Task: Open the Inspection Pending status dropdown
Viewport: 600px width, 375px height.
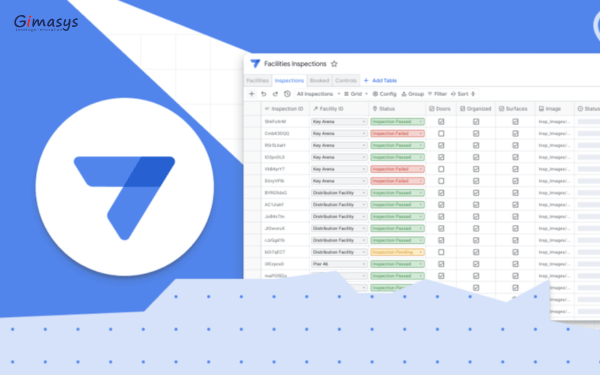Action: [397, 252]
